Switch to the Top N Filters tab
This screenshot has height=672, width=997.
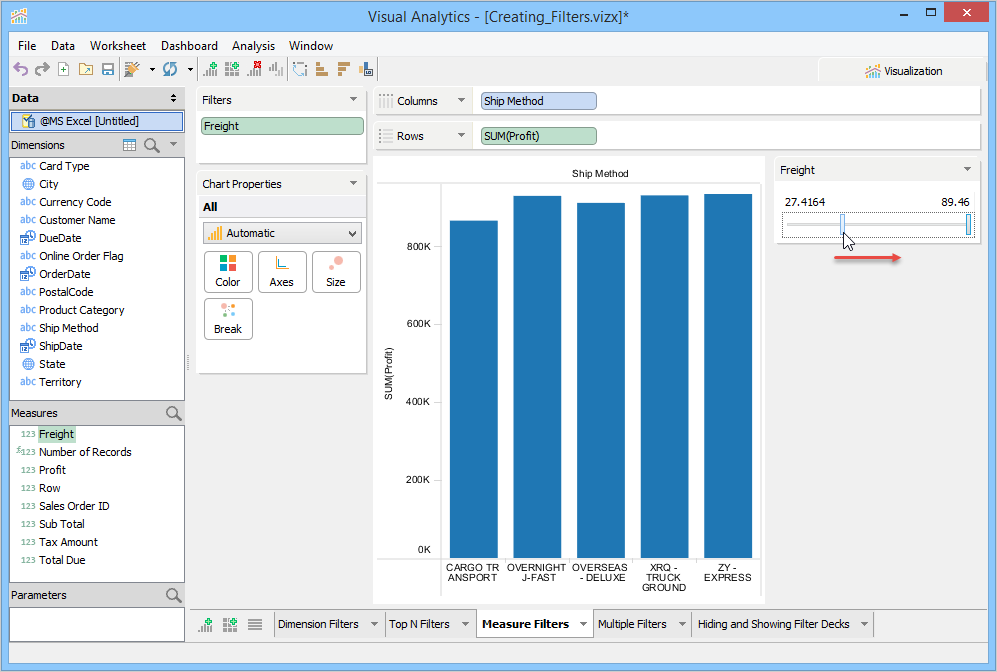coord(419,624)
